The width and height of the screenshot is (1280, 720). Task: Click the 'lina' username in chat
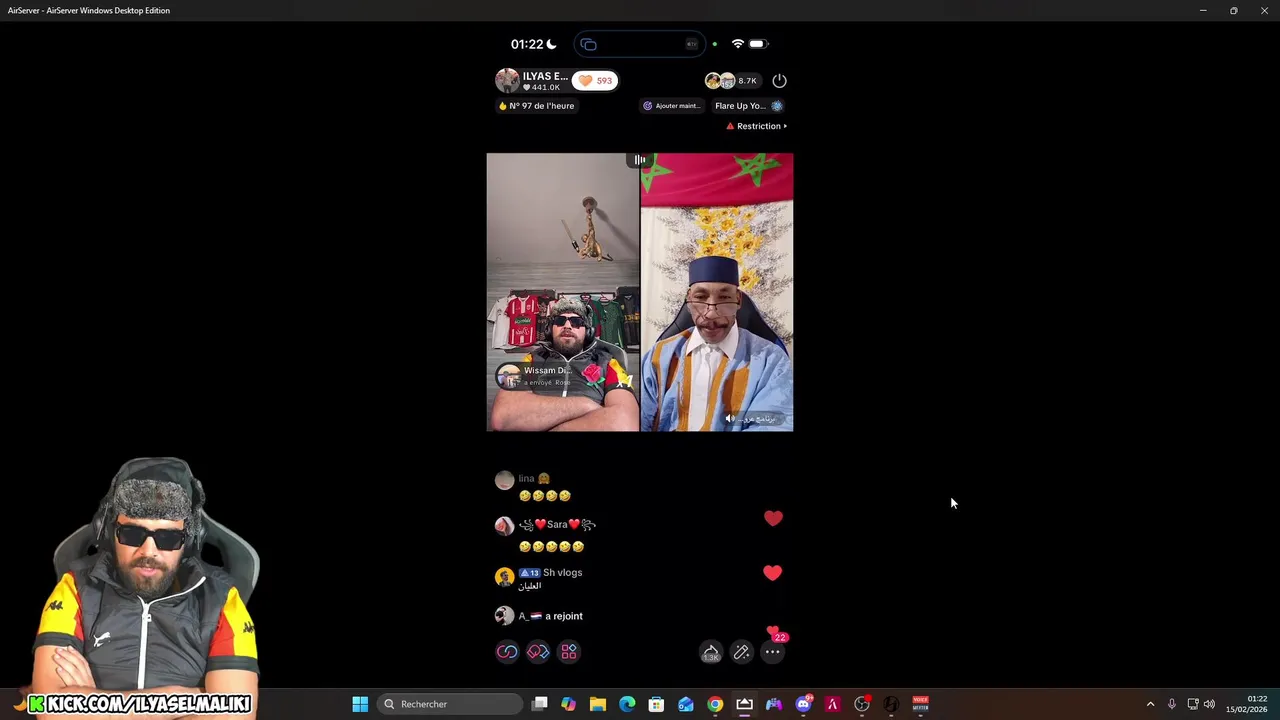[x=526, y=478]
